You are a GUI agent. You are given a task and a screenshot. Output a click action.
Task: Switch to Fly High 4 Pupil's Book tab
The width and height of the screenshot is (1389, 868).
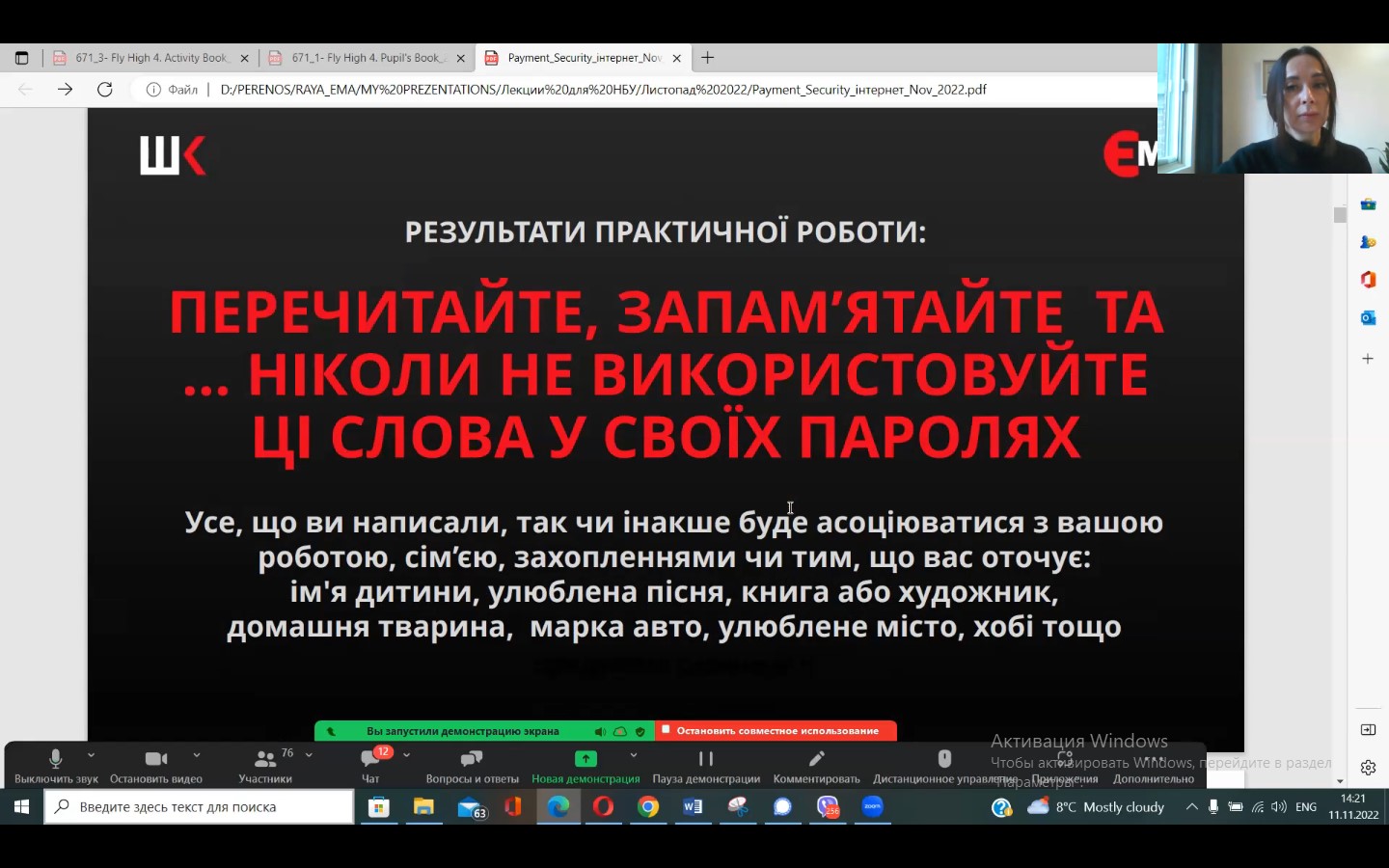point(367,58)
